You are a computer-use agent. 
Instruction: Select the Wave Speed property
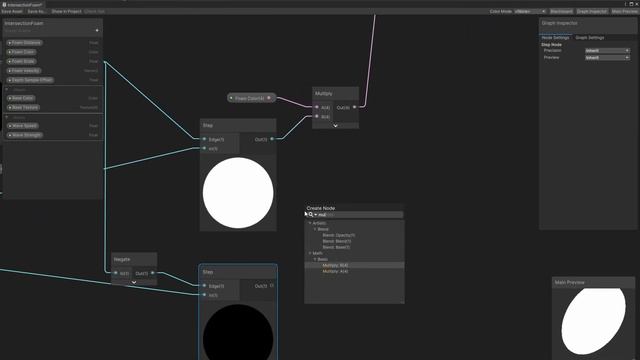coord(23,126)
